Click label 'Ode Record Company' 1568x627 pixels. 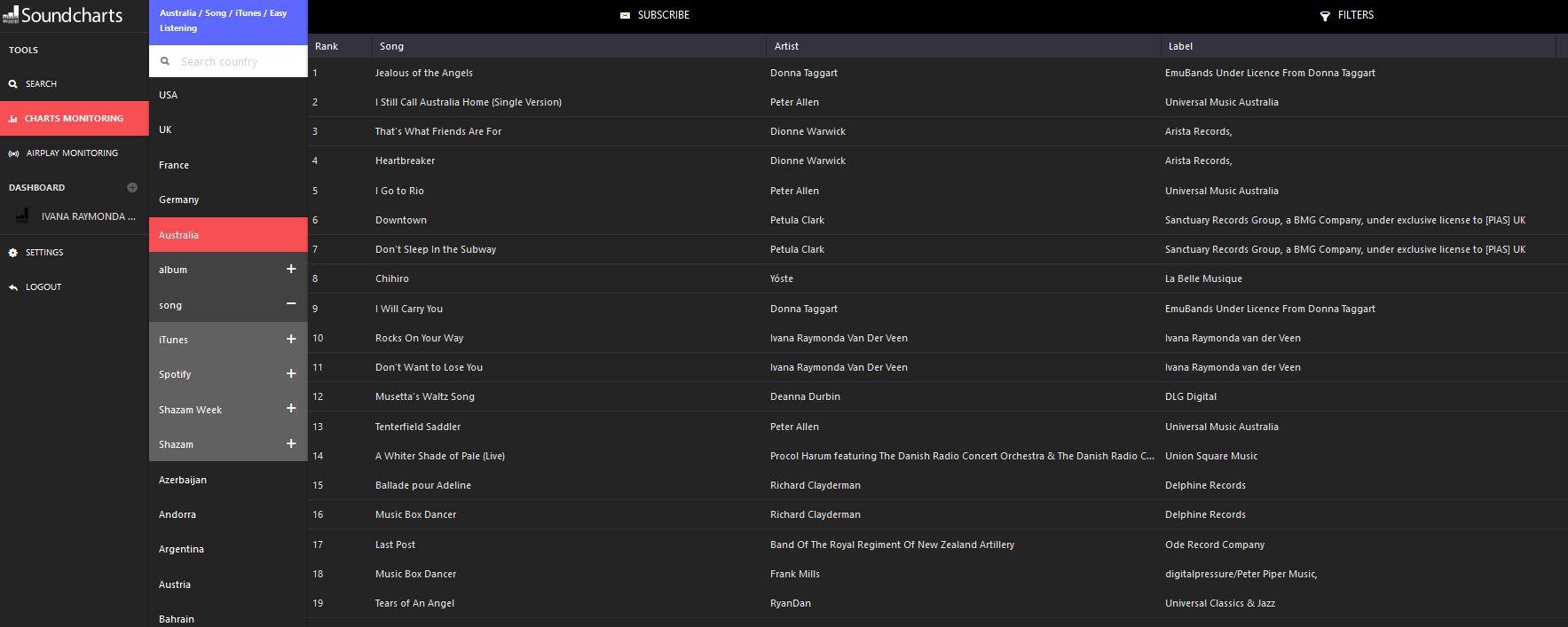click(x=1215, y=545)
